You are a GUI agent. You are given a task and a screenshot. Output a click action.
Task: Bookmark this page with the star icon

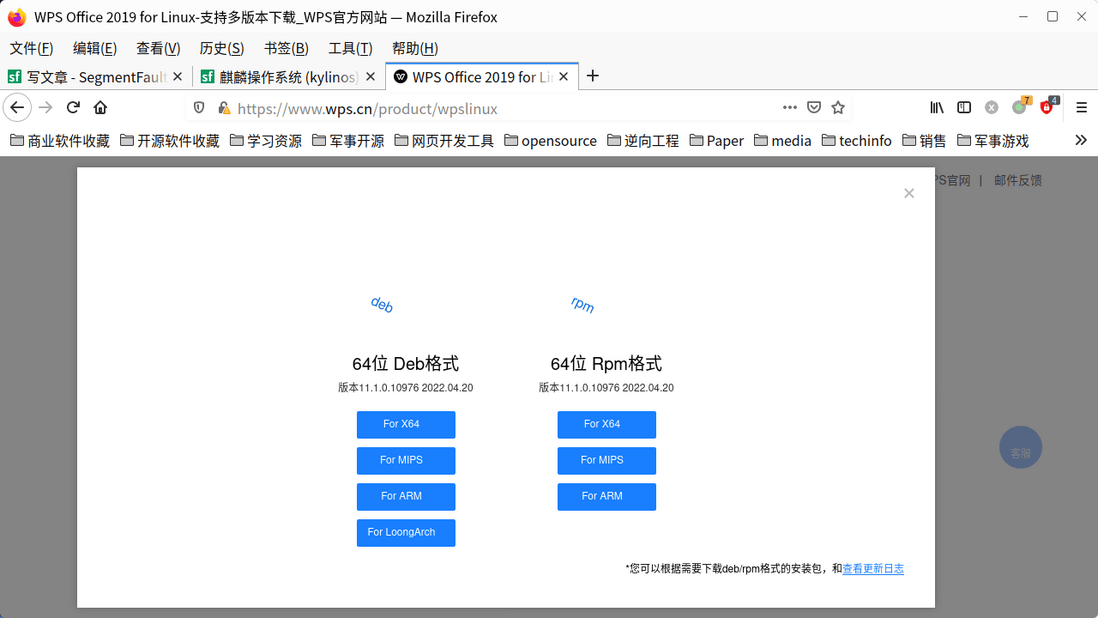[x=838, y=107]
